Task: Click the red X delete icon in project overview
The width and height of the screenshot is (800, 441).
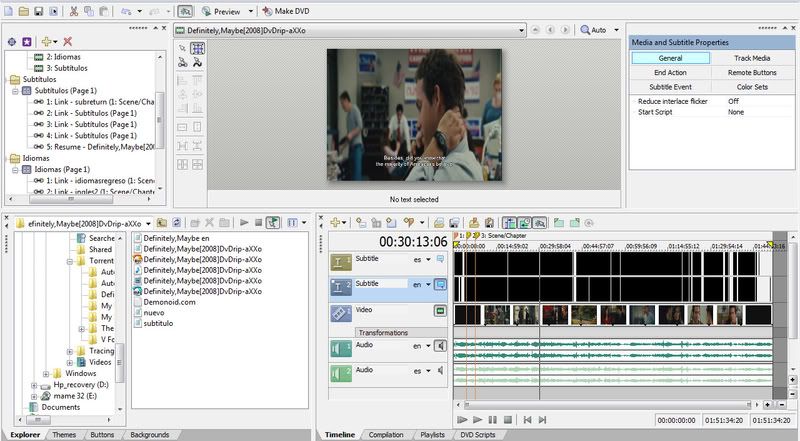Action: tap(67, 42)
